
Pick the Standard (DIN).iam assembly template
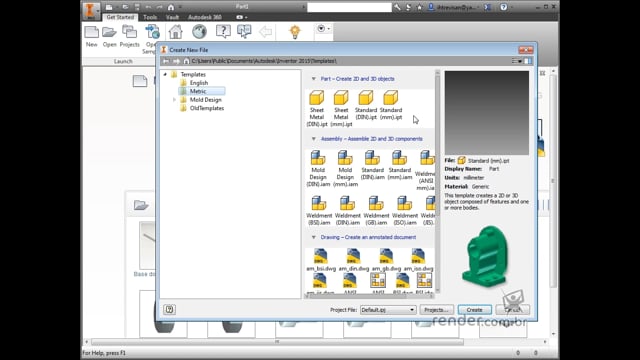click(x=372, y=165)
